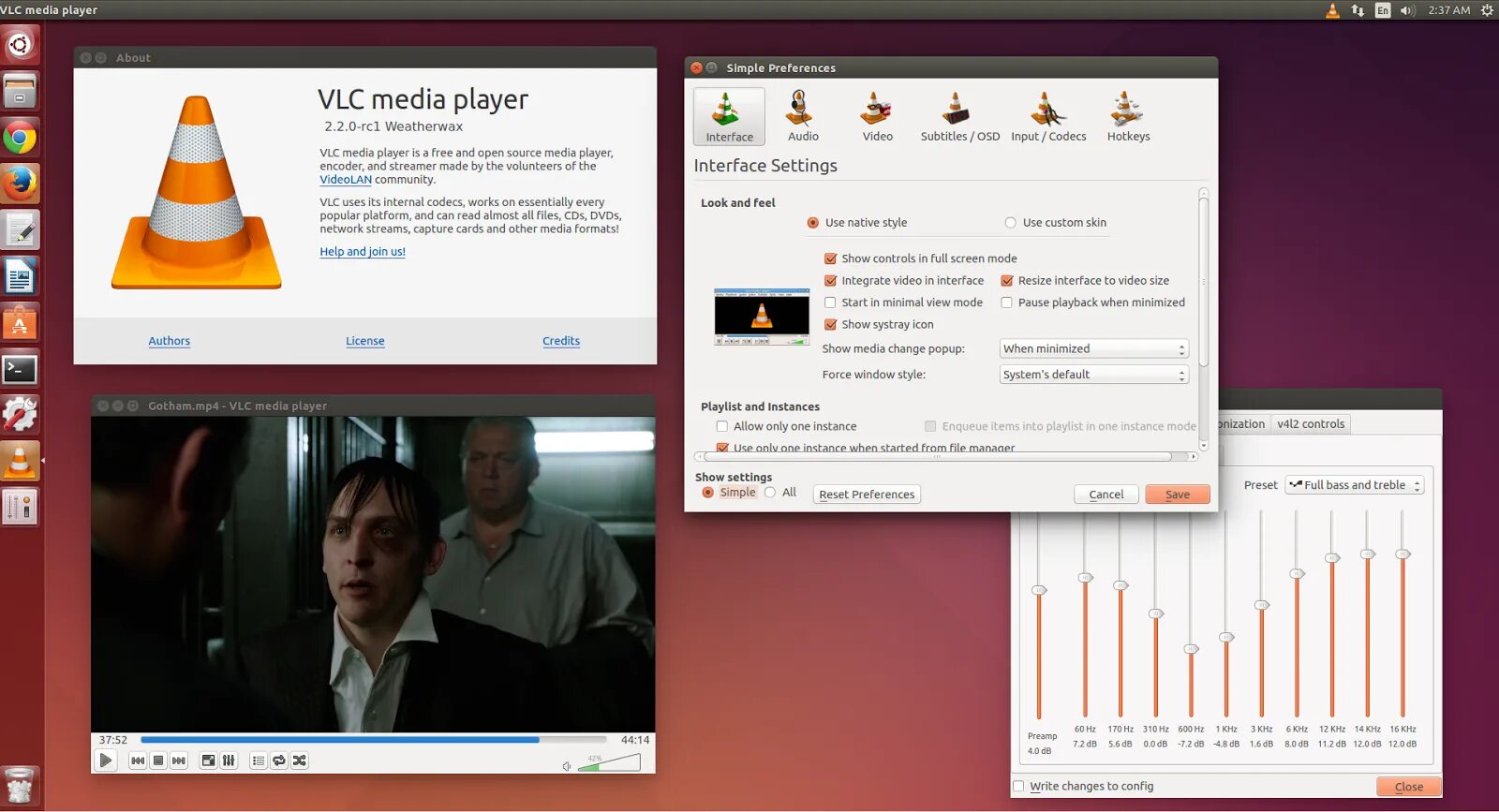Viewport: 1499px width, 812px height.
Task: Click the playback seek bar
Action: 374,740
